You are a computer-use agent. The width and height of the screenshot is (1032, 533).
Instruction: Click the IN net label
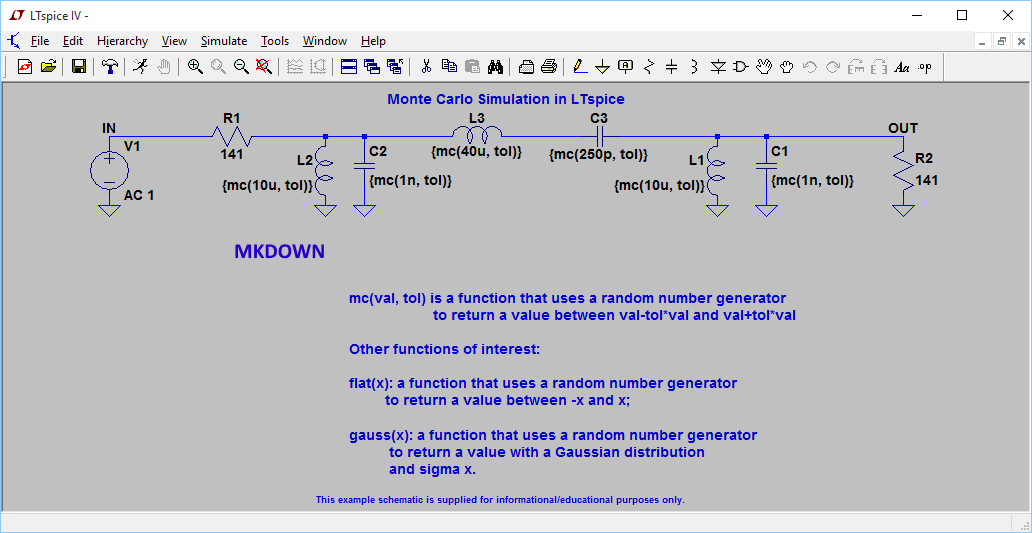click(x=109, y=128)
